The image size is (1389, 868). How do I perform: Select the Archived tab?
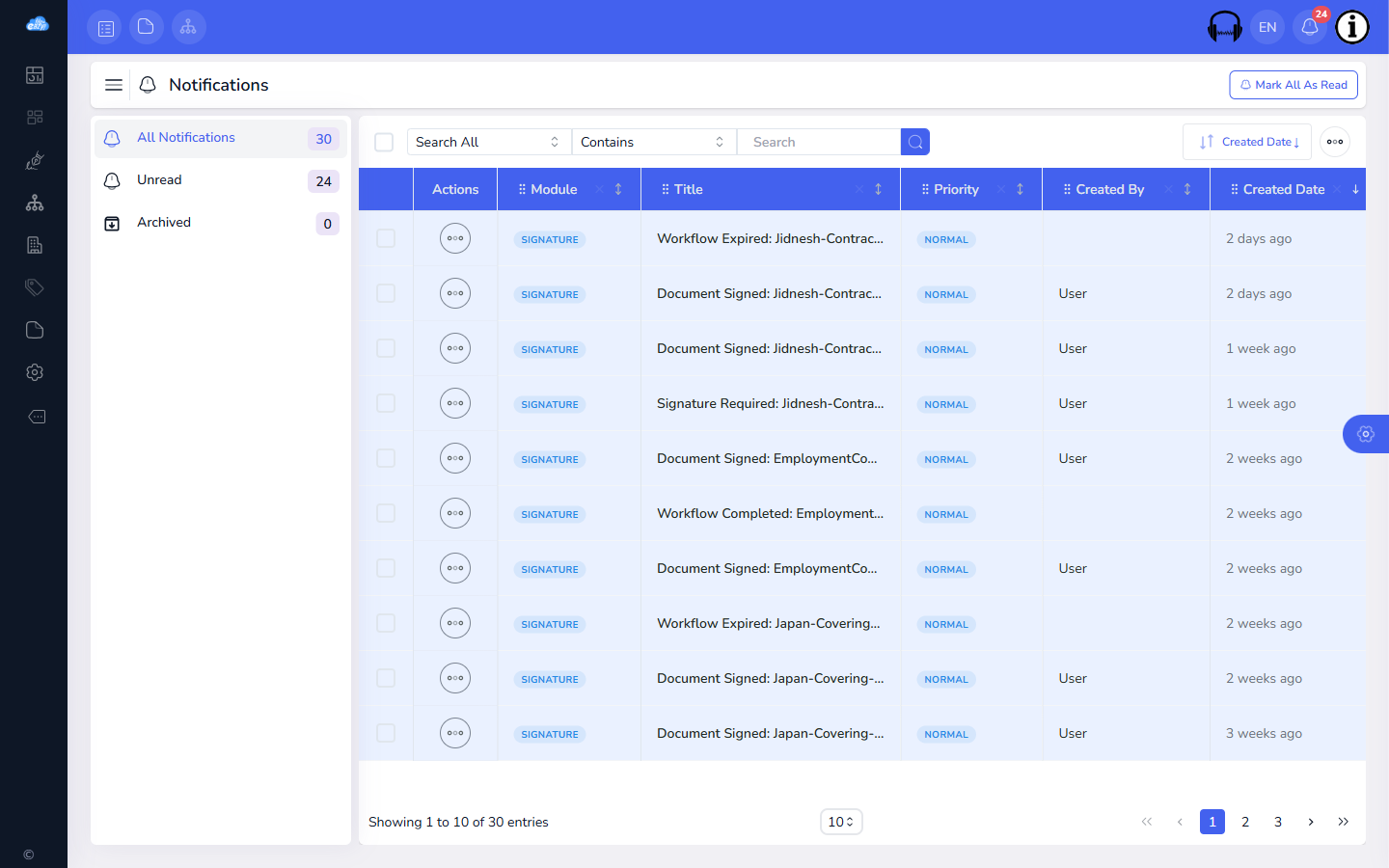pos(221,223)
